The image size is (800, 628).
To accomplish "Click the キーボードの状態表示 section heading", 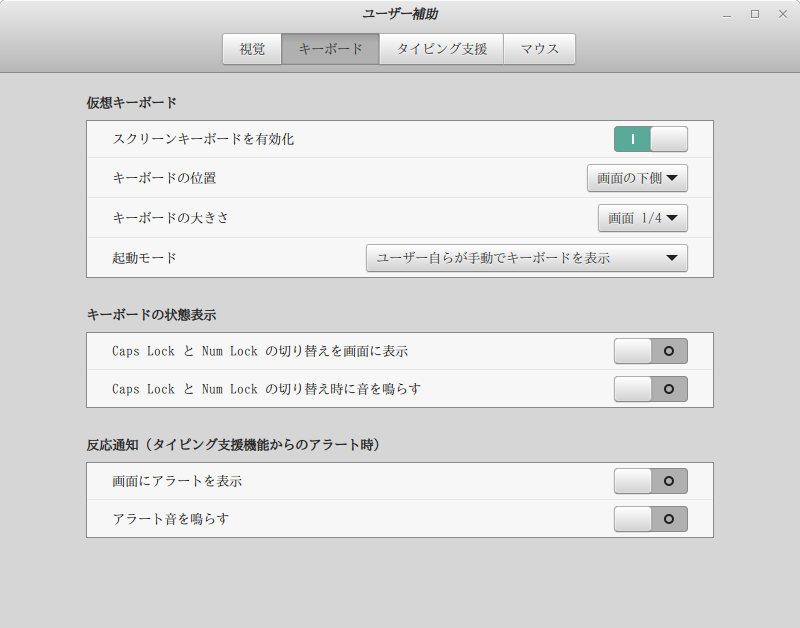I will (x=152, y=314).
